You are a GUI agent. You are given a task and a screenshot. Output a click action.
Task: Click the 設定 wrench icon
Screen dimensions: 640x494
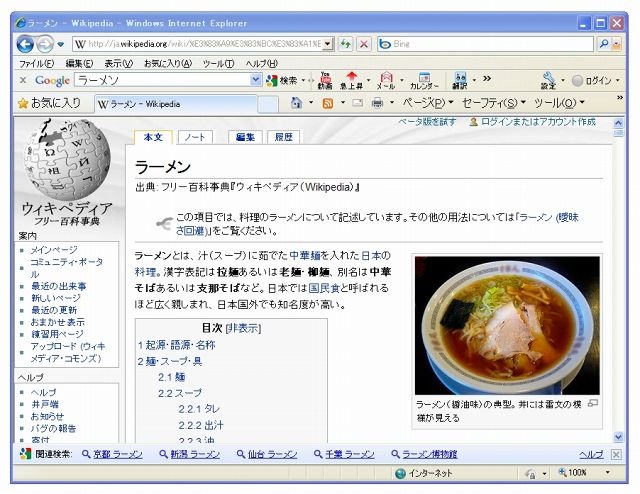(x=548, y=80)
